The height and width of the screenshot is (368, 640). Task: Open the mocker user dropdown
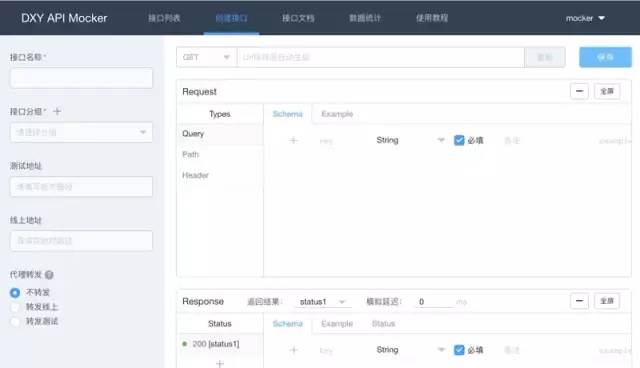(585, 18)
